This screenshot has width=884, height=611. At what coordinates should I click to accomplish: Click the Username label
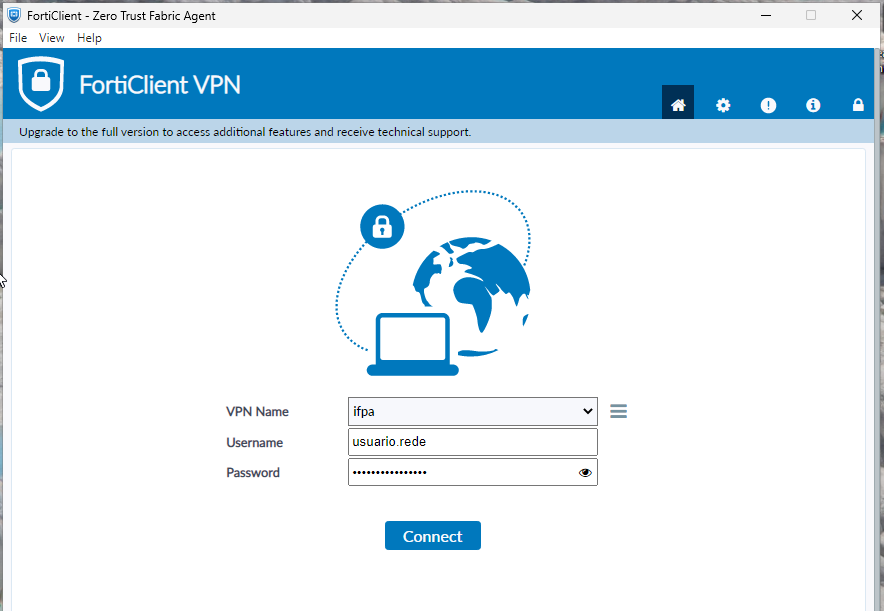pyautogui.click(x=254, y=443)
